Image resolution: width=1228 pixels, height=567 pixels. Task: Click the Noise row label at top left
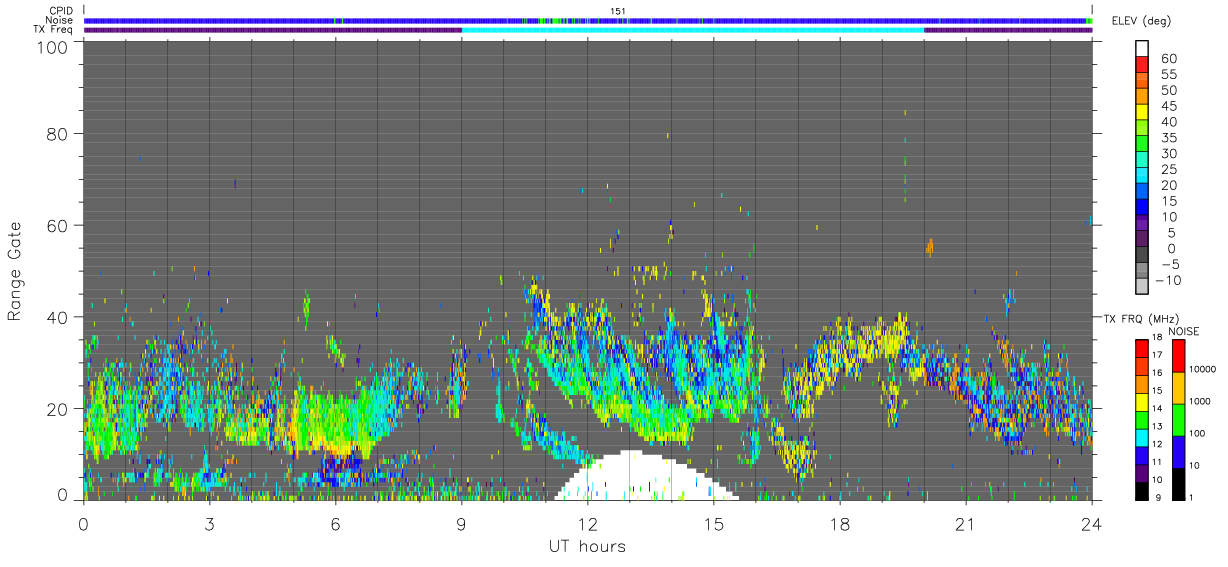59,20
